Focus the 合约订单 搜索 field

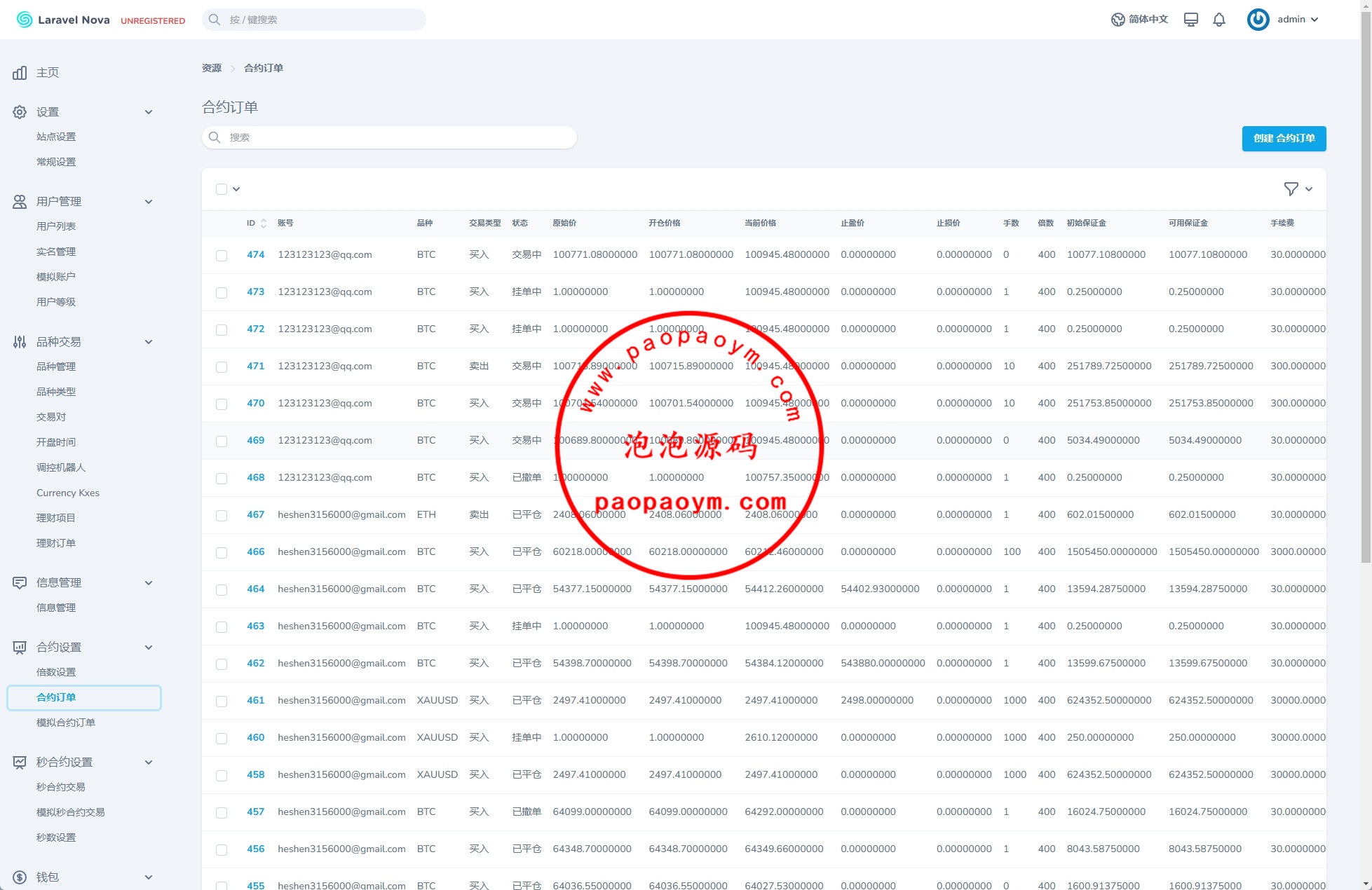389,137
